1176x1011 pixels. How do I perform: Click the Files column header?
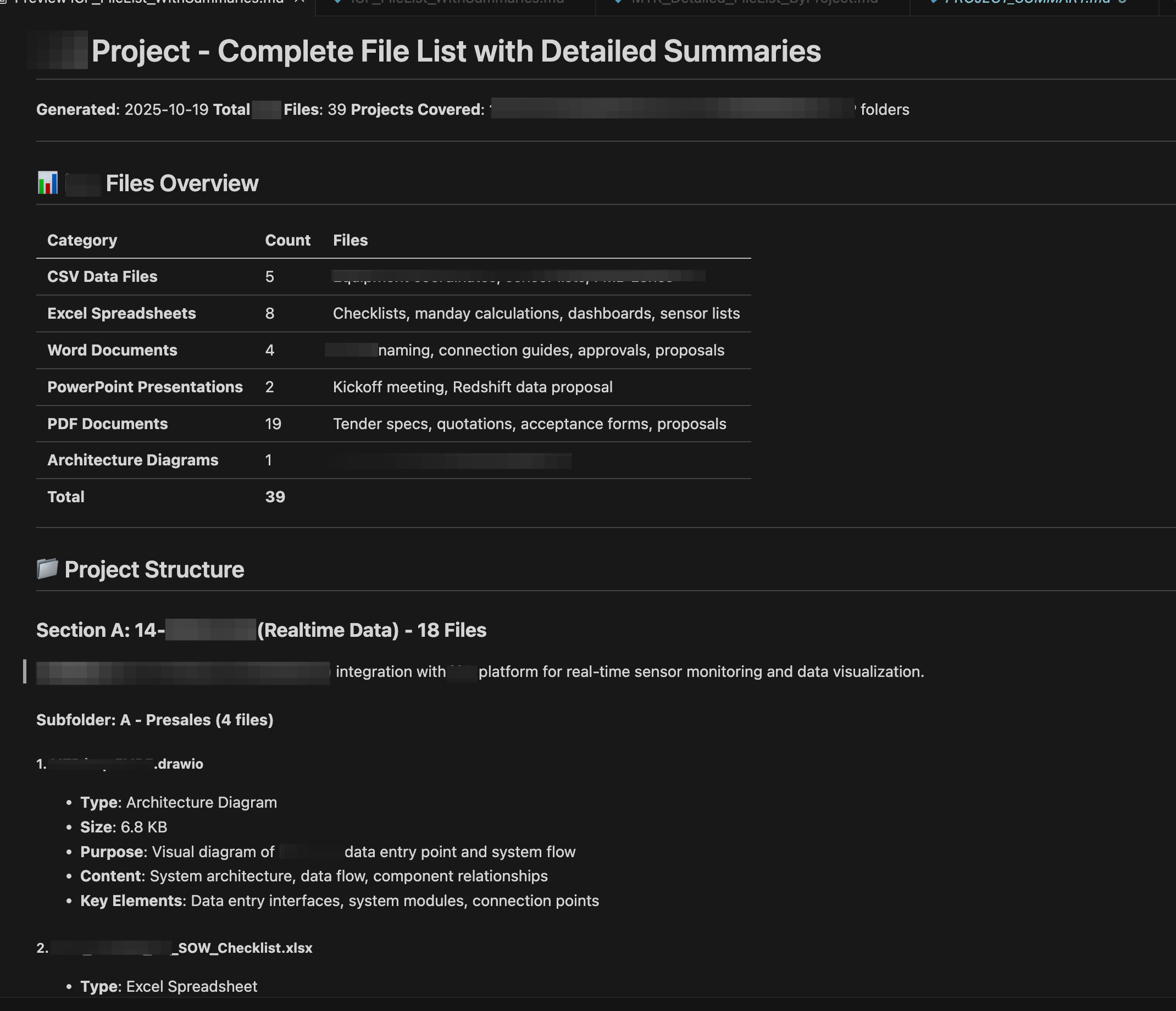coord(350,240)
